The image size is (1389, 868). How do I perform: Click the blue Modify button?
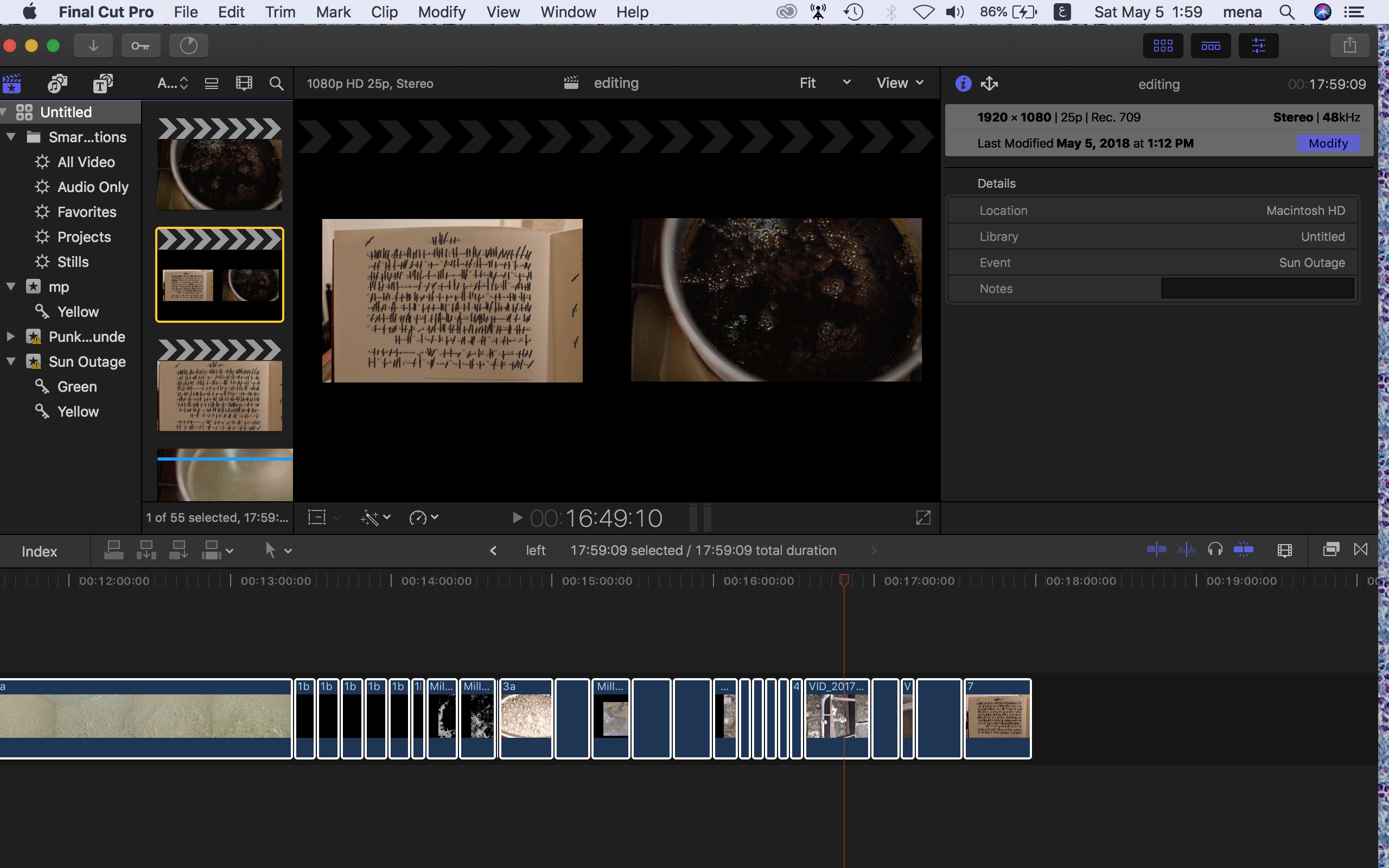pos(1328,144)
